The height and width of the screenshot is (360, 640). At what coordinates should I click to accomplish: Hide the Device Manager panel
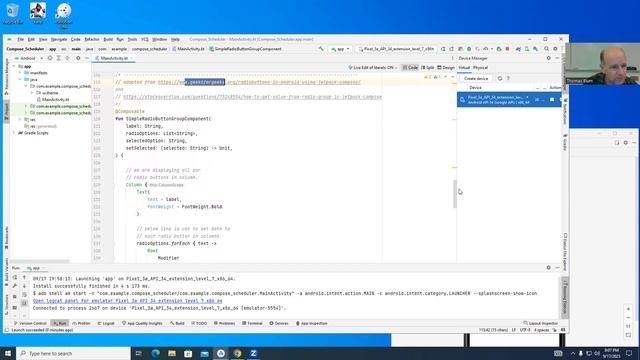click(x=558, y=58)
